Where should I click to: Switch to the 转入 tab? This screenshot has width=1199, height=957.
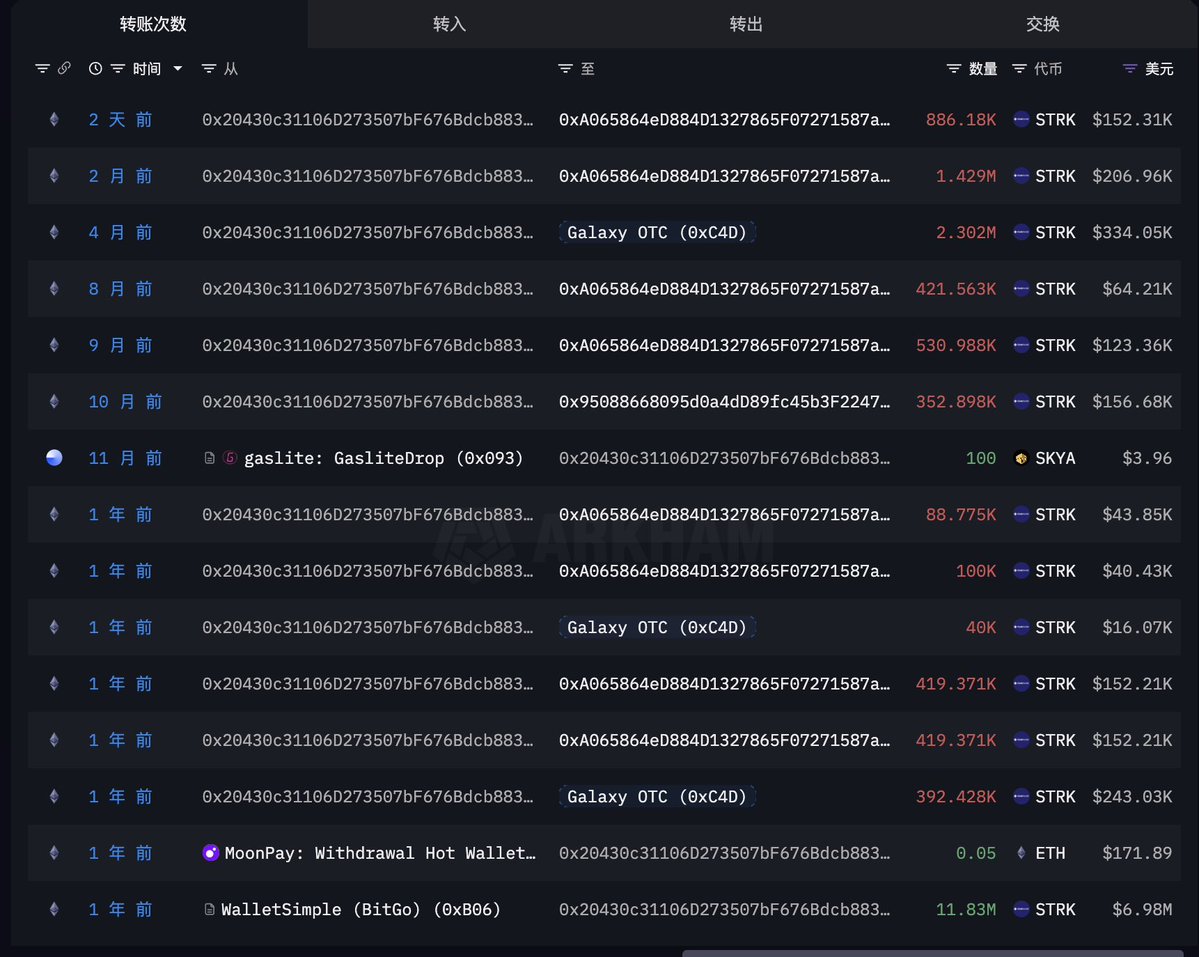[448, 24]
